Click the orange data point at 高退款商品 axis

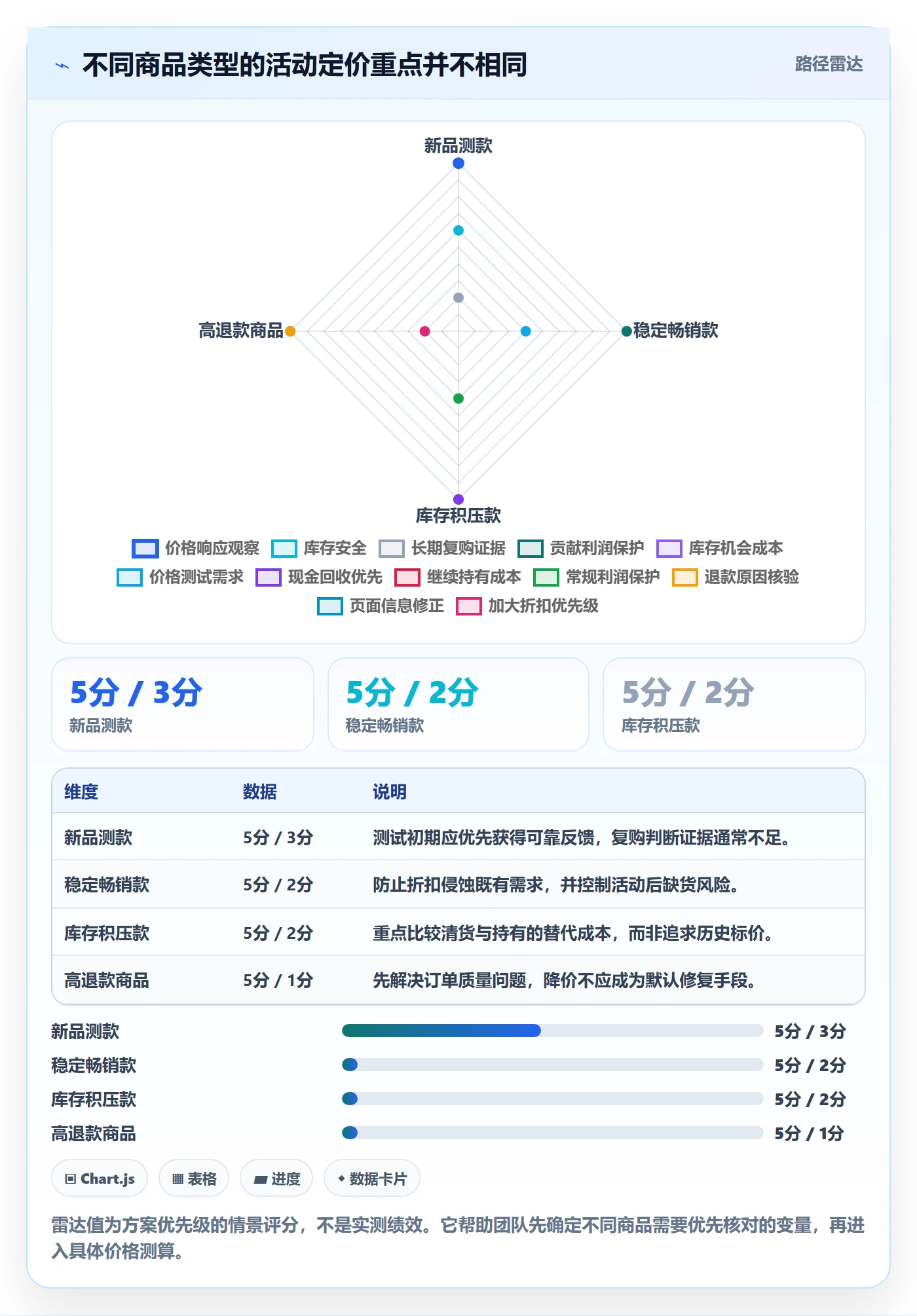coord(290,331)
